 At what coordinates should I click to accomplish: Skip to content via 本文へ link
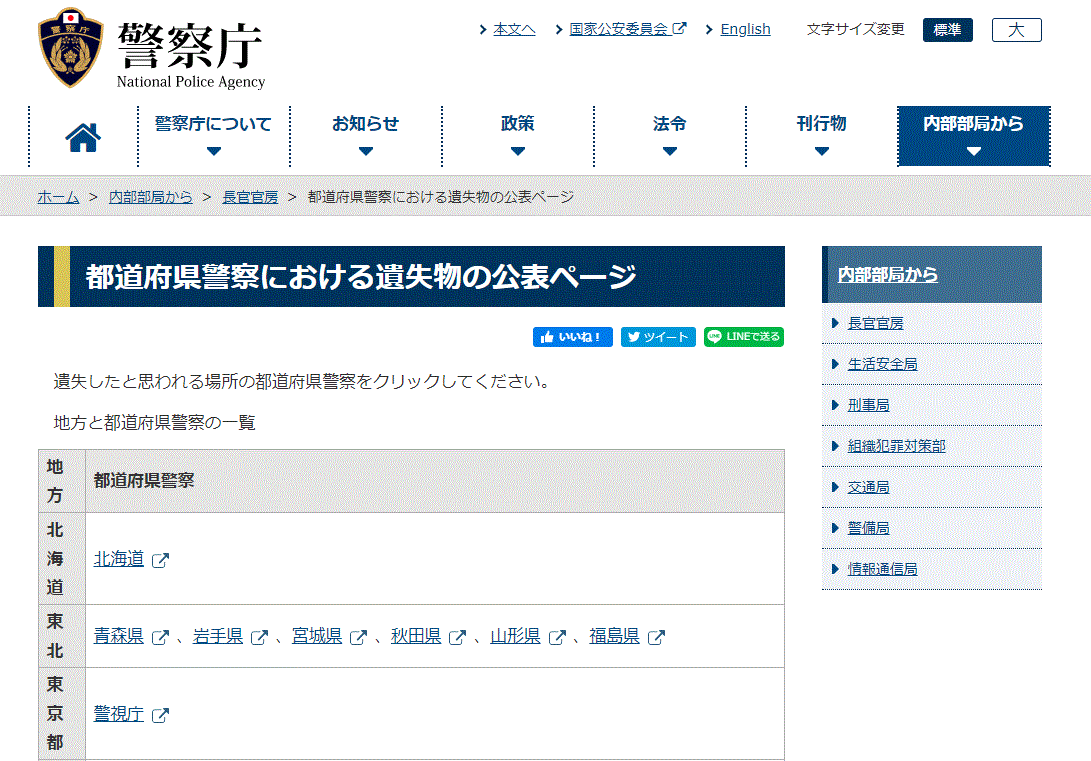pos(514,29)
